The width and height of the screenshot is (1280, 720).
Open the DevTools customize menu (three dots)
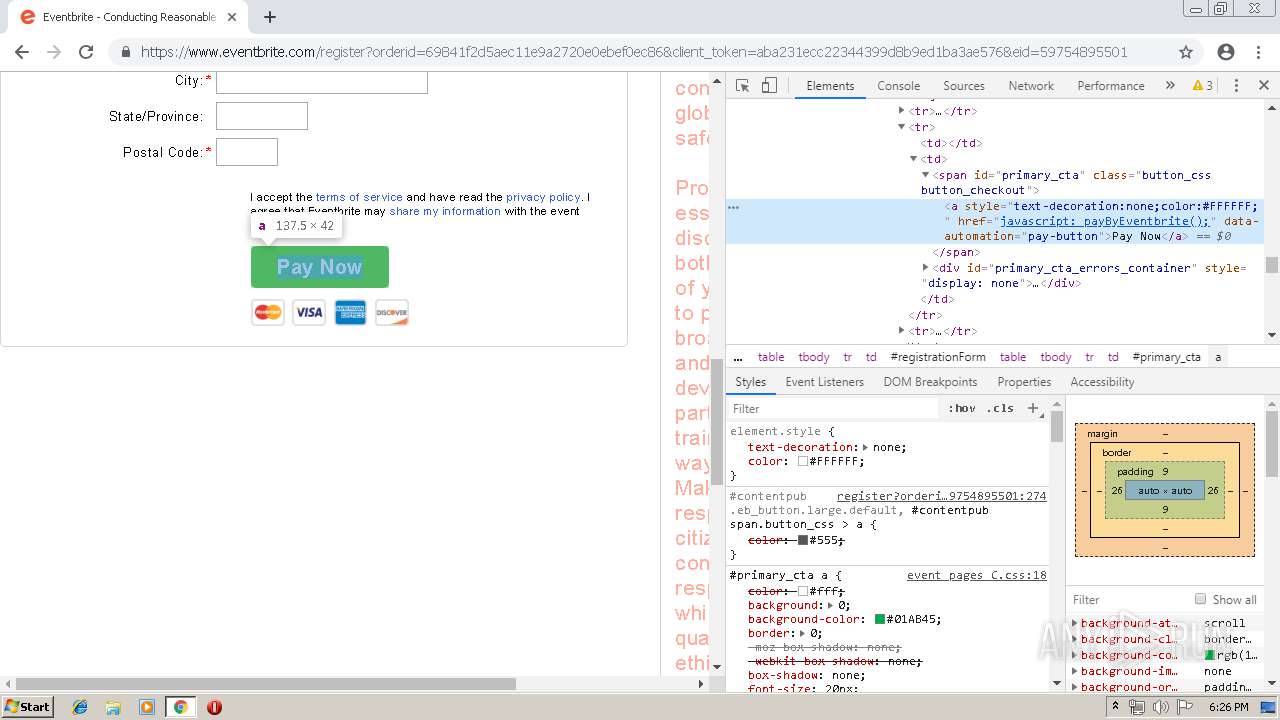coord(1236,86)
